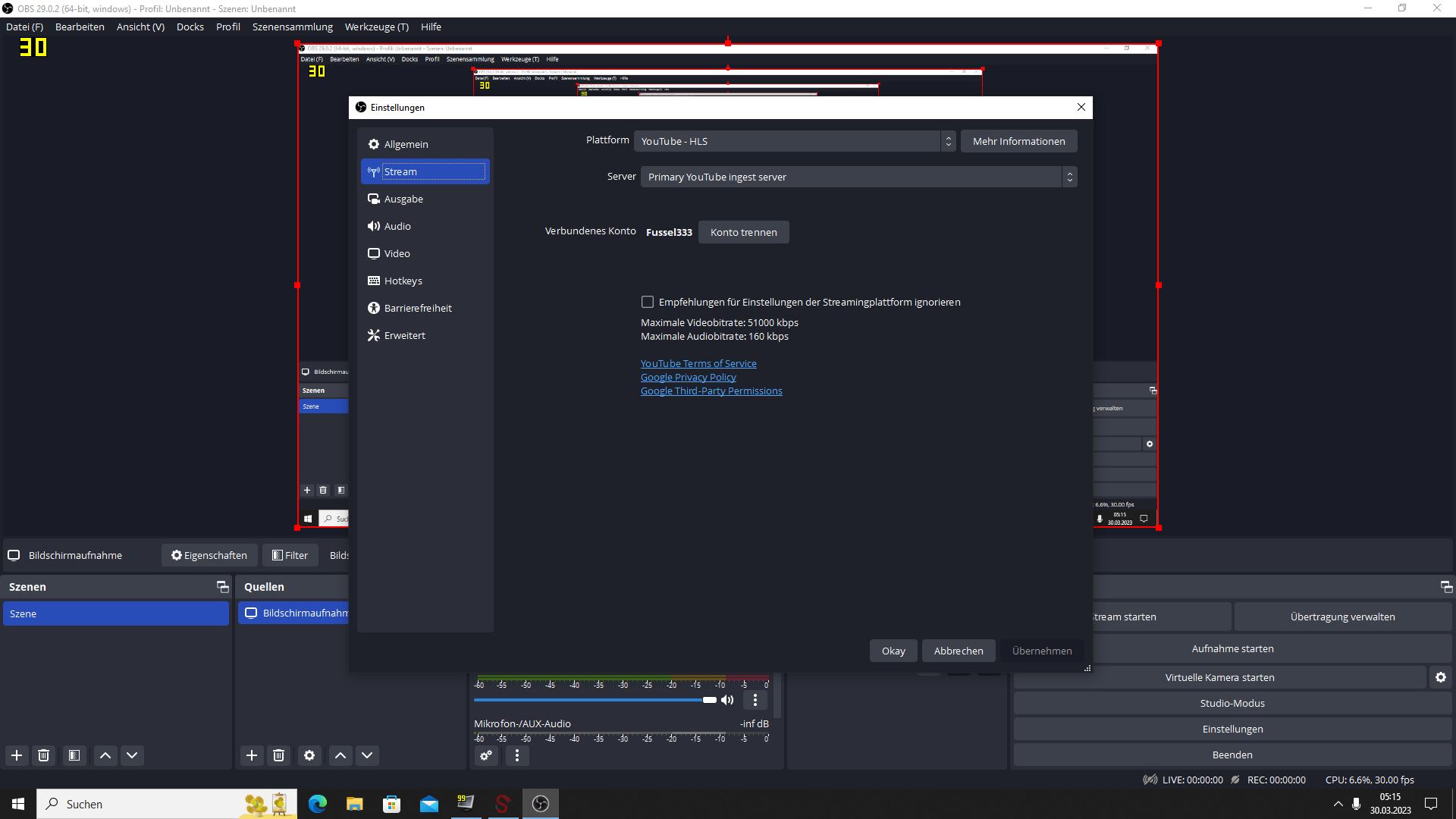
Task: Delete selected scene with trash icon
Action: pos(44,755)
